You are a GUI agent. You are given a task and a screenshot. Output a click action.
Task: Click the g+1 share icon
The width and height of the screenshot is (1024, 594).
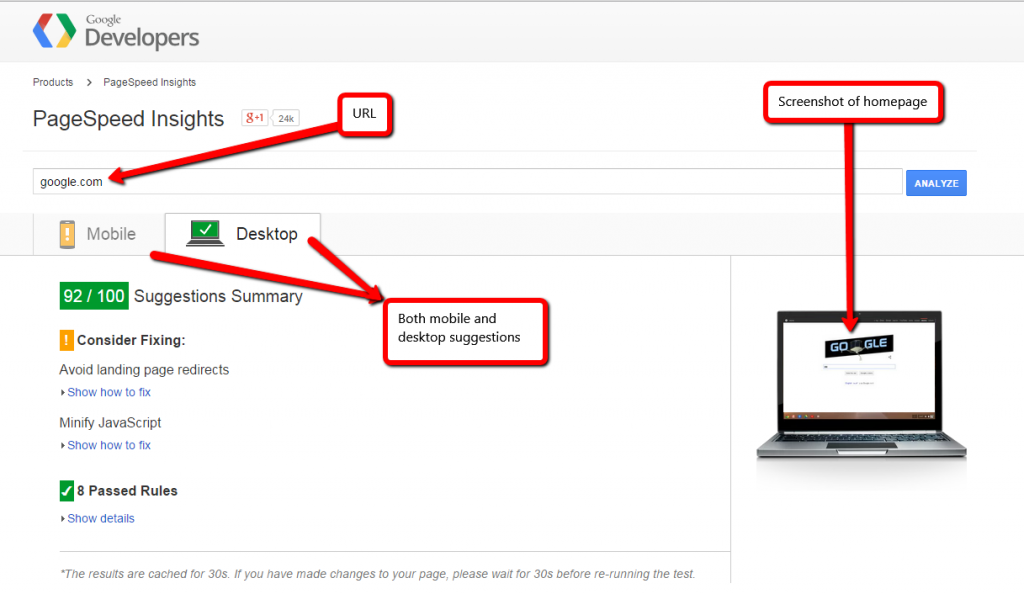(x=253, y=117)
